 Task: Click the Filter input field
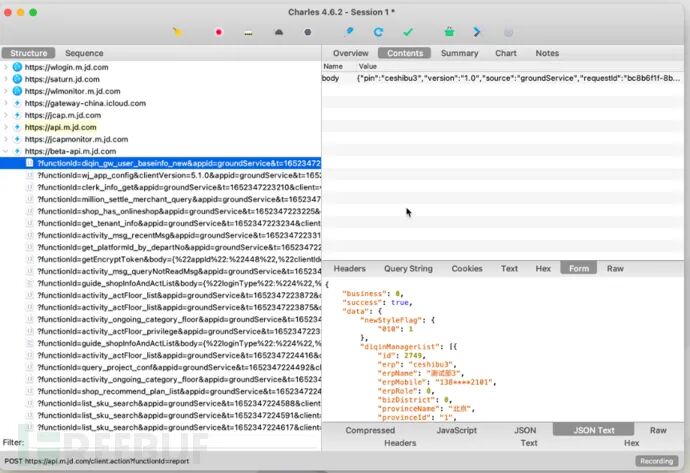coord(174,443)
